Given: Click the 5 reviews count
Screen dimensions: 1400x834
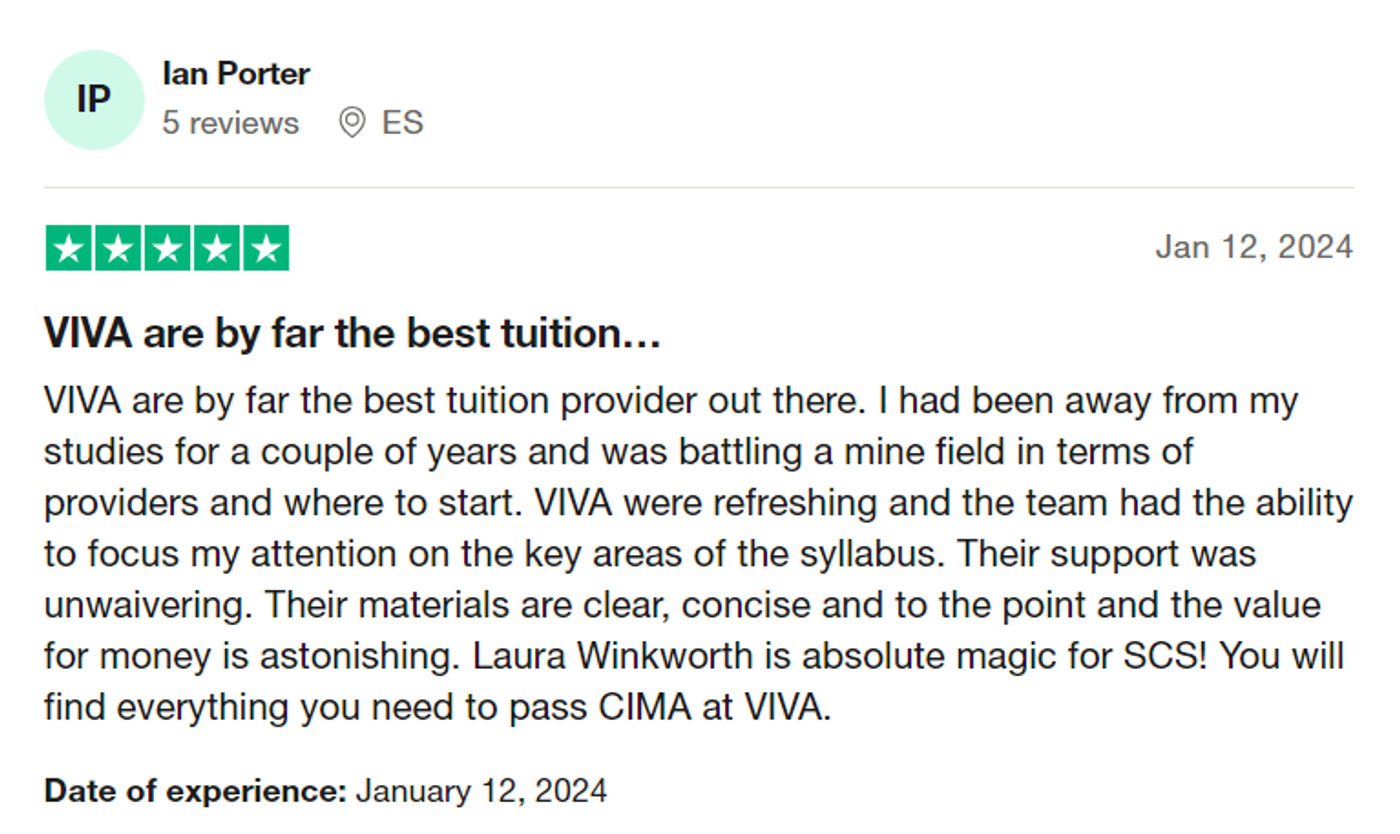Looking at the screenshot, I should (231, 123).
